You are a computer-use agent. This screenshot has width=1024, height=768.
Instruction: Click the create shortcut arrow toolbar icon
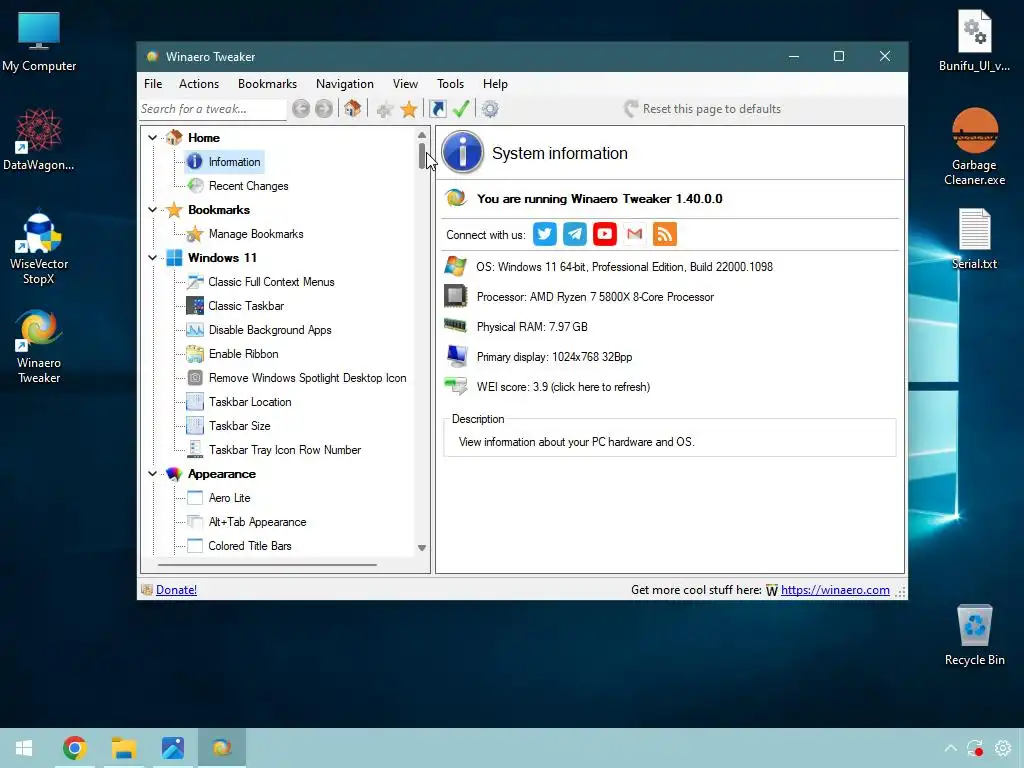(438, 108)
